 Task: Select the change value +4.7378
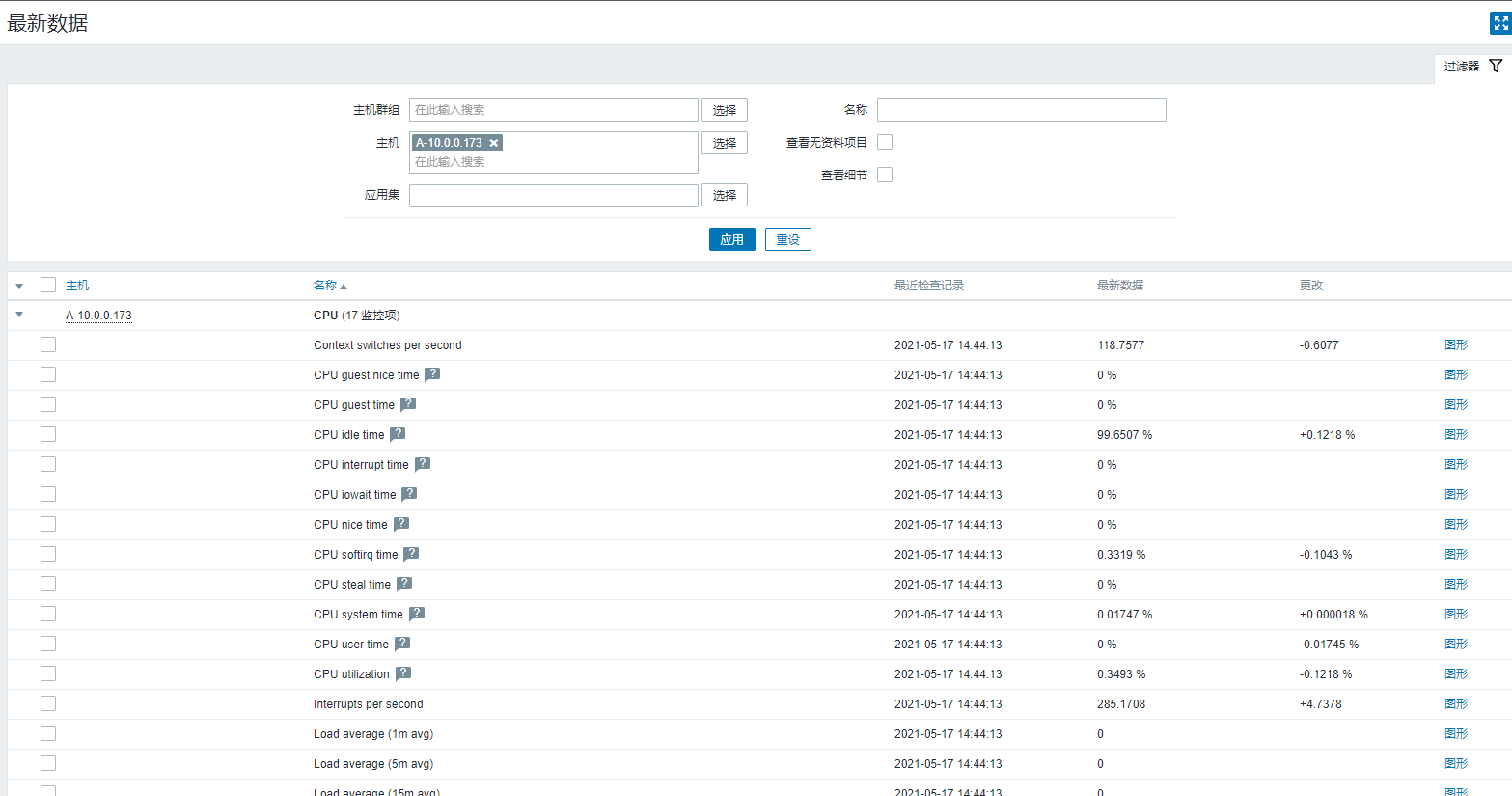click(1321, 703)
